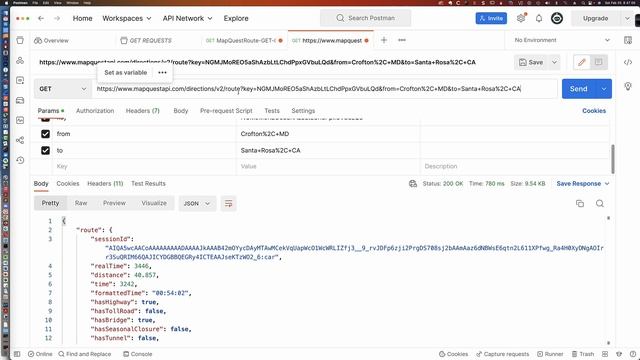Select the MapQuestRoute-GET tab
The image size is (640, 360).
(x=244, y=40)
